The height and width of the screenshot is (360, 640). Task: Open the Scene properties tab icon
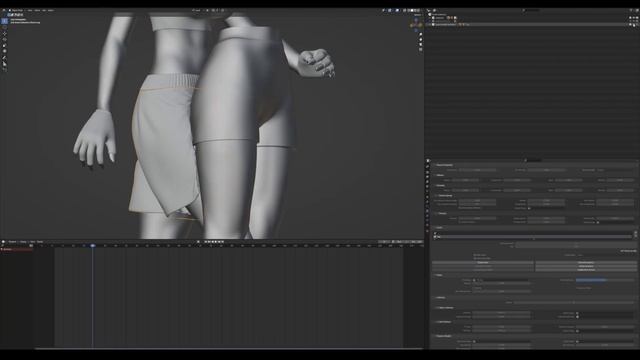pyautogui.click(x=427, y=186)
